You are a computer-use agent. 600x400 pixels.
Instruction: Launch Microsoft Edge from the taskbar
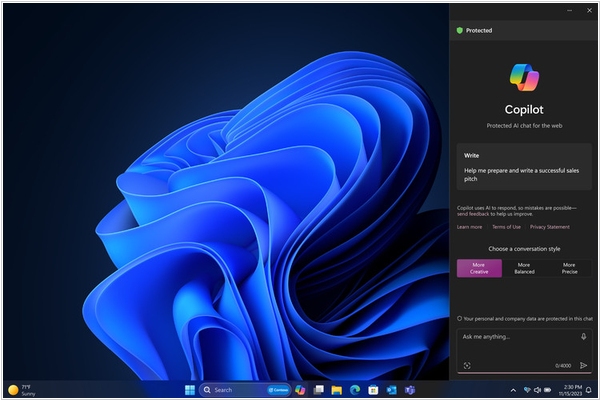(355, 390)
